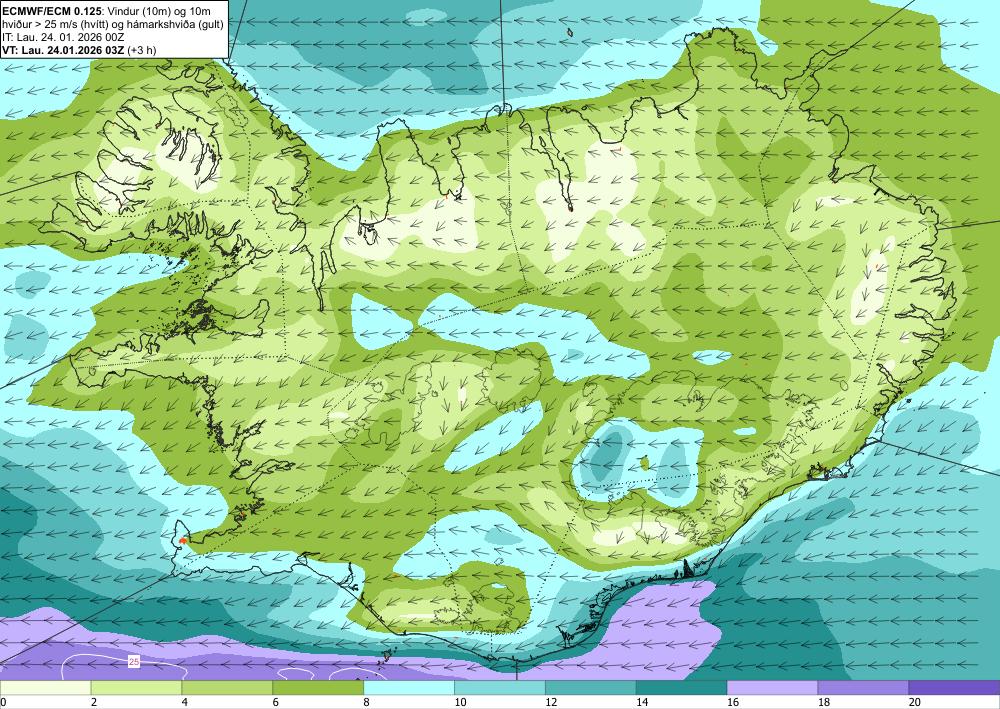Click the light cyan 8–10 m/s legend swatch

click(409, 688)
